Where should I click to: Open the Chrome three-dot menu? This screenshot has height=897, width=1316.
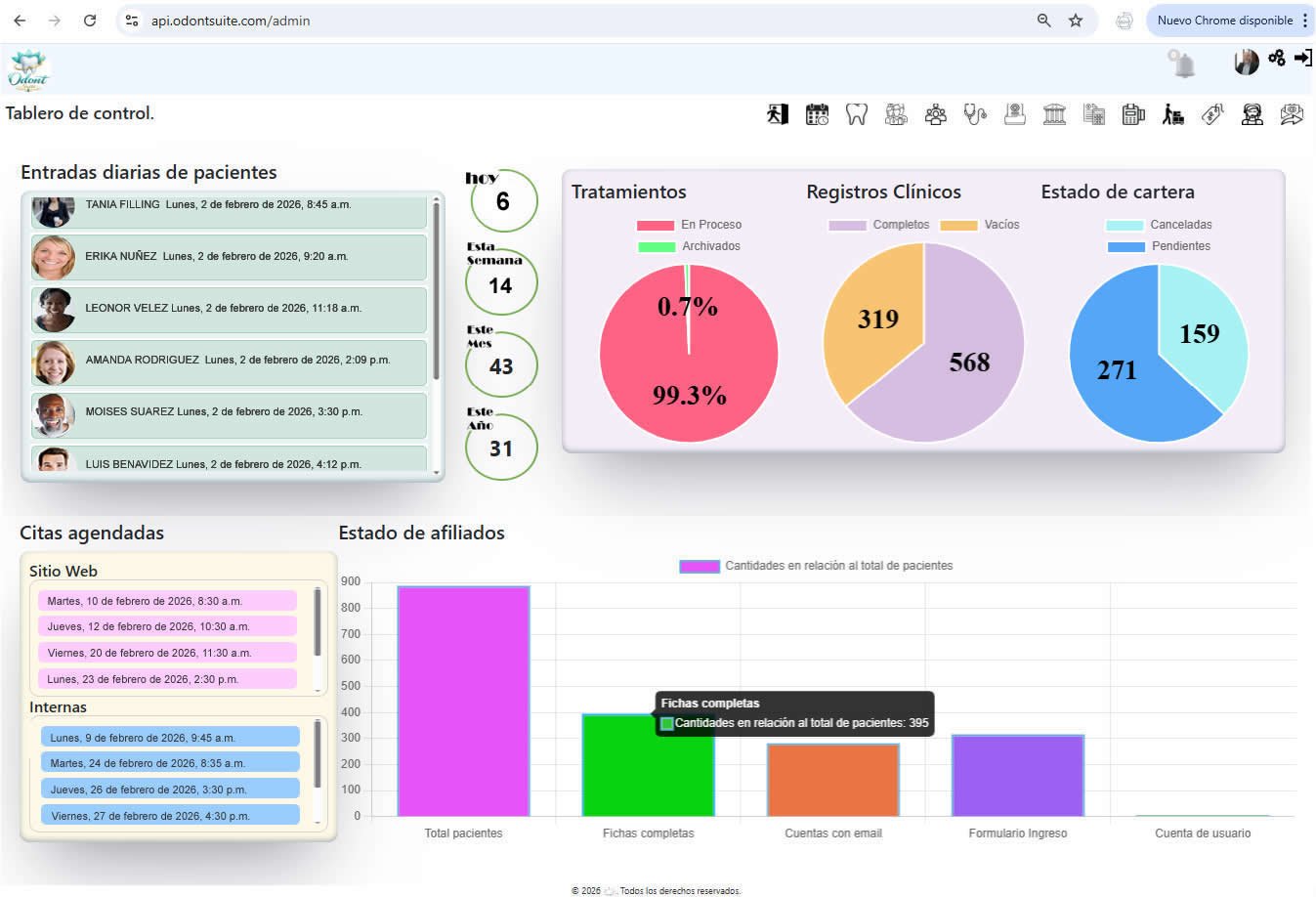(x=1304, y=21)
